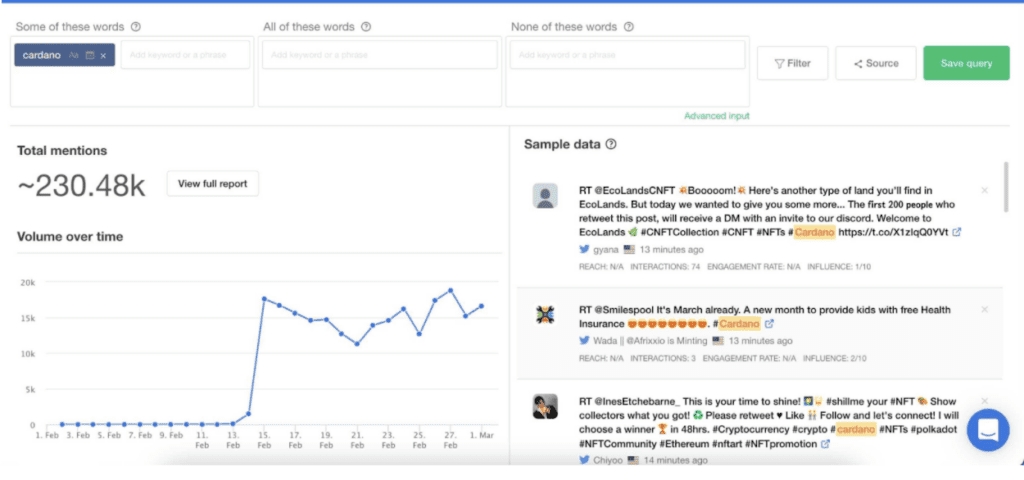The height and width of the screenshot is (480, 1024).
Task: Open the Filter options
Action: point(792,63)
